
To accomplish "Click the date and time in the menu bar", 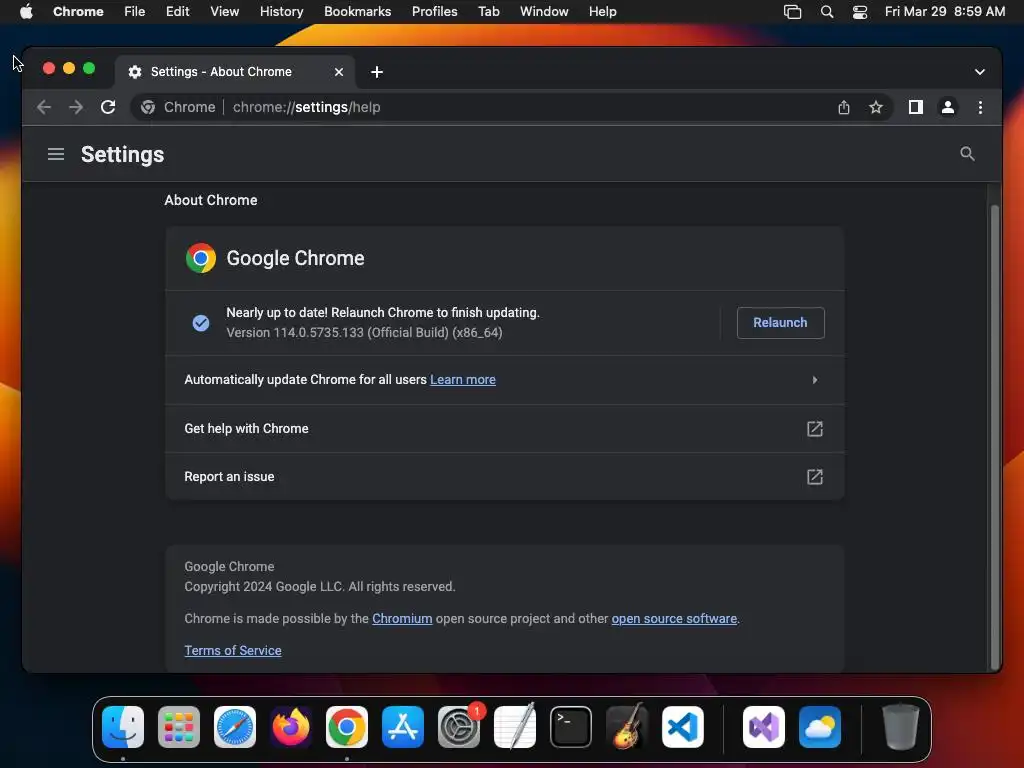I will [x=945, y=11].
